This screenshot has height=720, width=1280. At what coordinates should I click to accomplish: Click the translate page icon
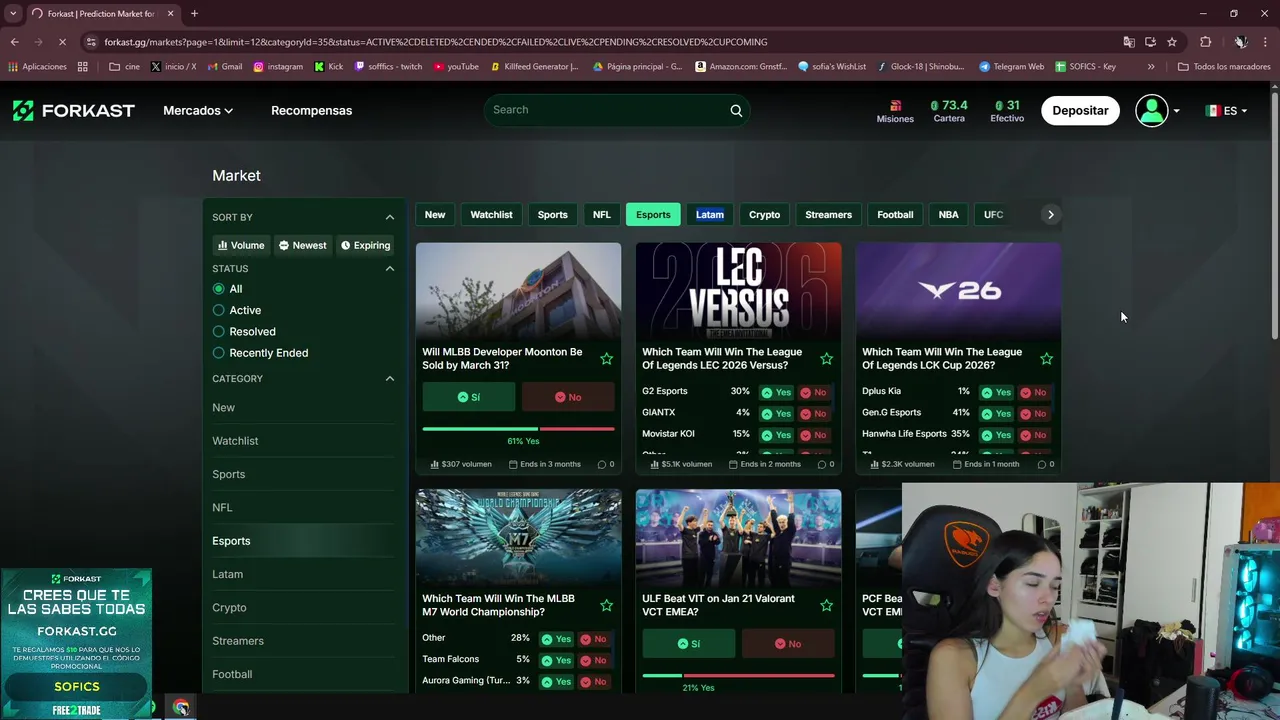[x=1129, y=42]
